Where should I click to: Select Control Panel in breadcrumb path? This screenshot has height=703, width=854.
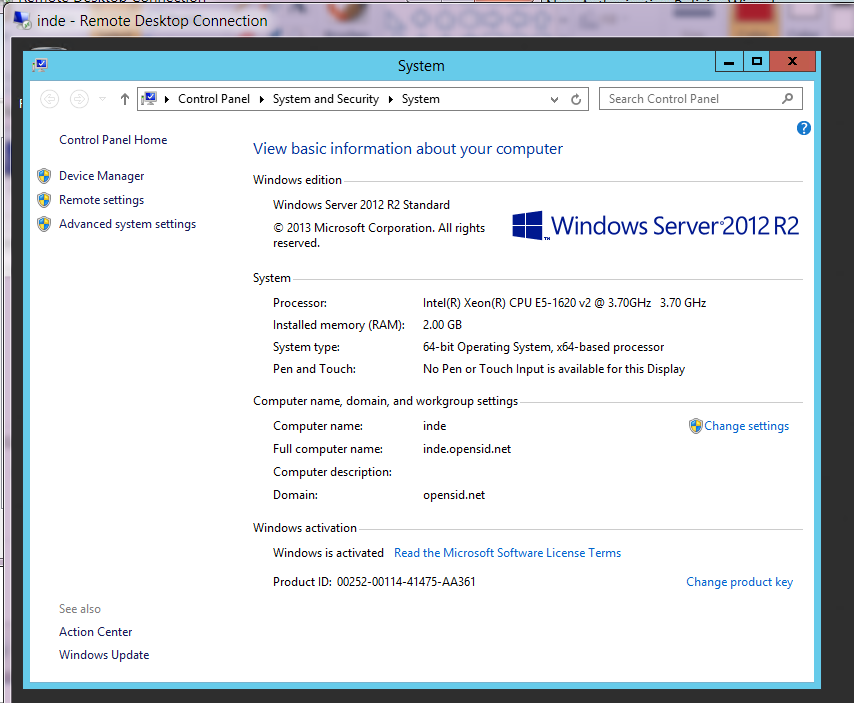(214, 99)
